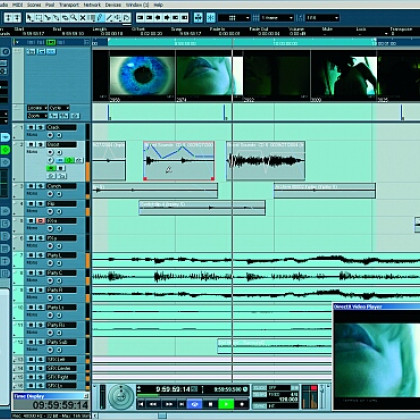Open the Transport menu
This screenshot has height=420, width=420.
coord(69,5)
